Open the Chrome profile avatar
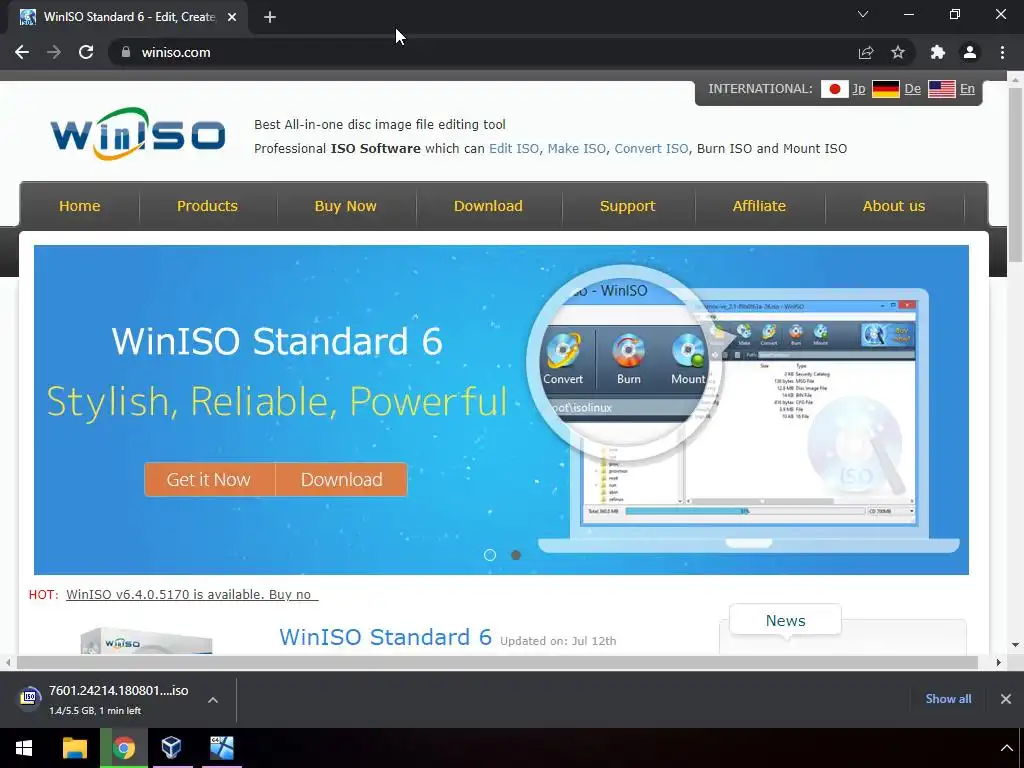 (x=970, y=52)
